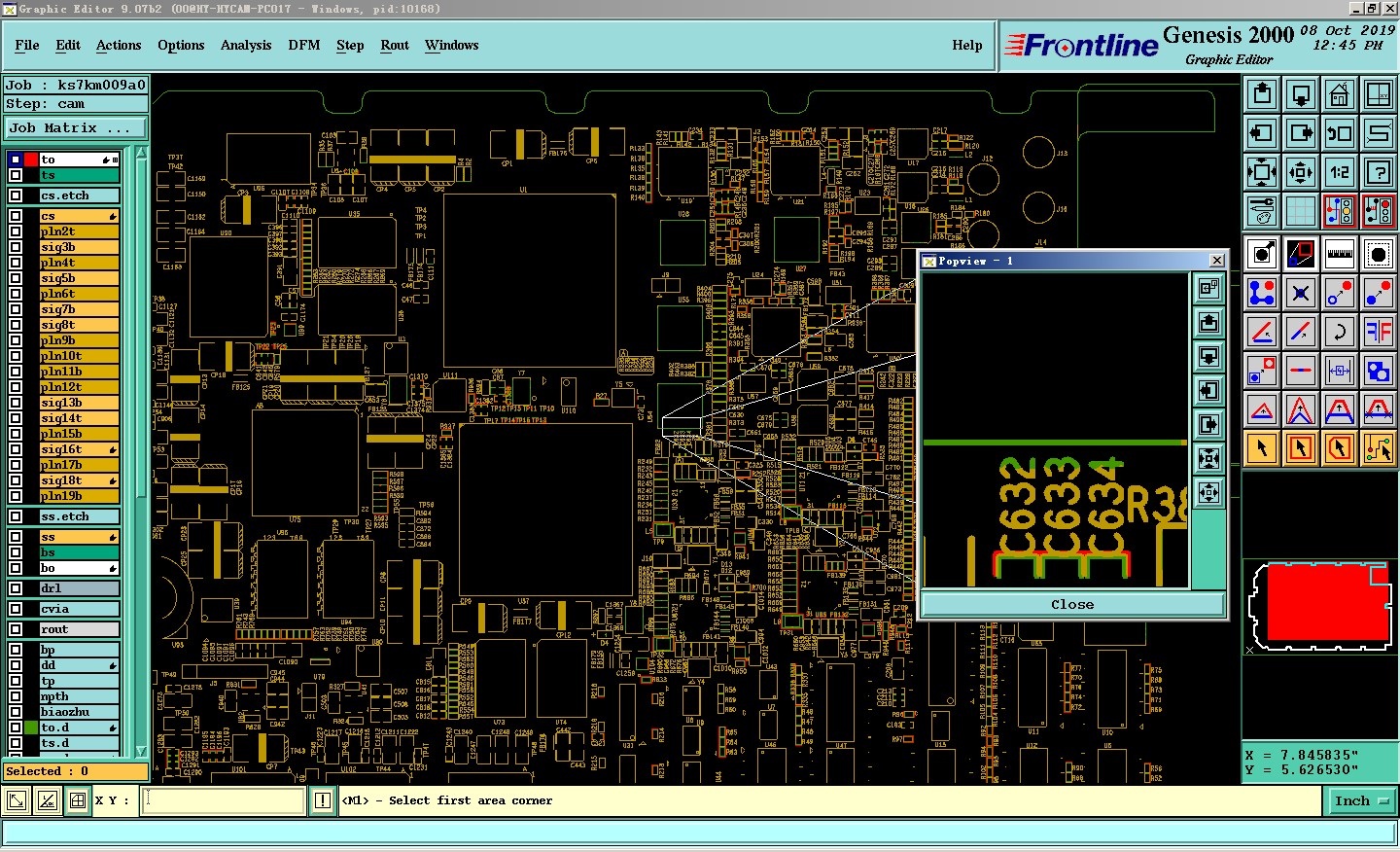The image size is (1400, 852).
Task: Click the pan left view icon
Action: (x=1262, y=133)
